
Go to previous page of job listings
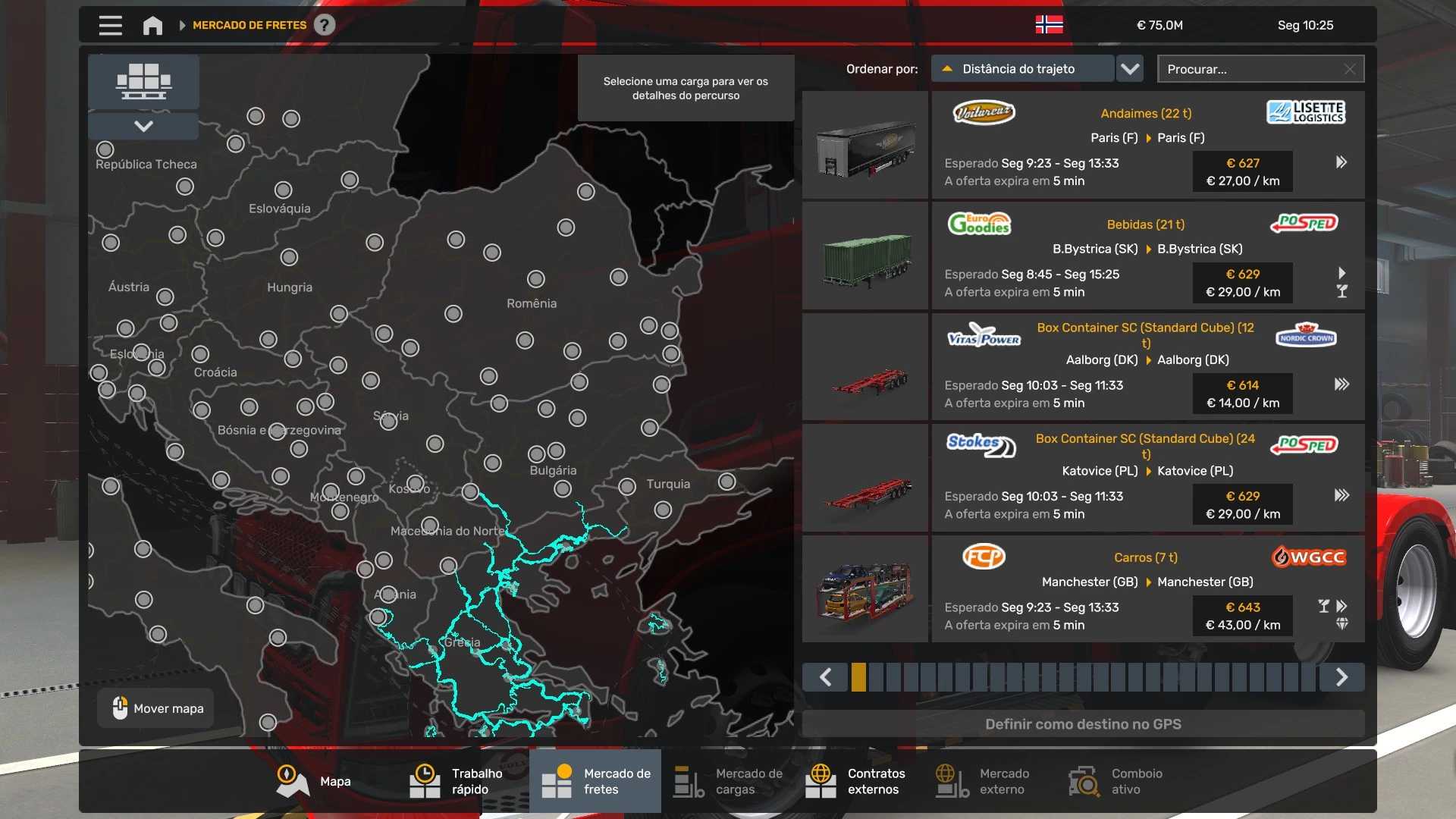click(x=826, y=677)
